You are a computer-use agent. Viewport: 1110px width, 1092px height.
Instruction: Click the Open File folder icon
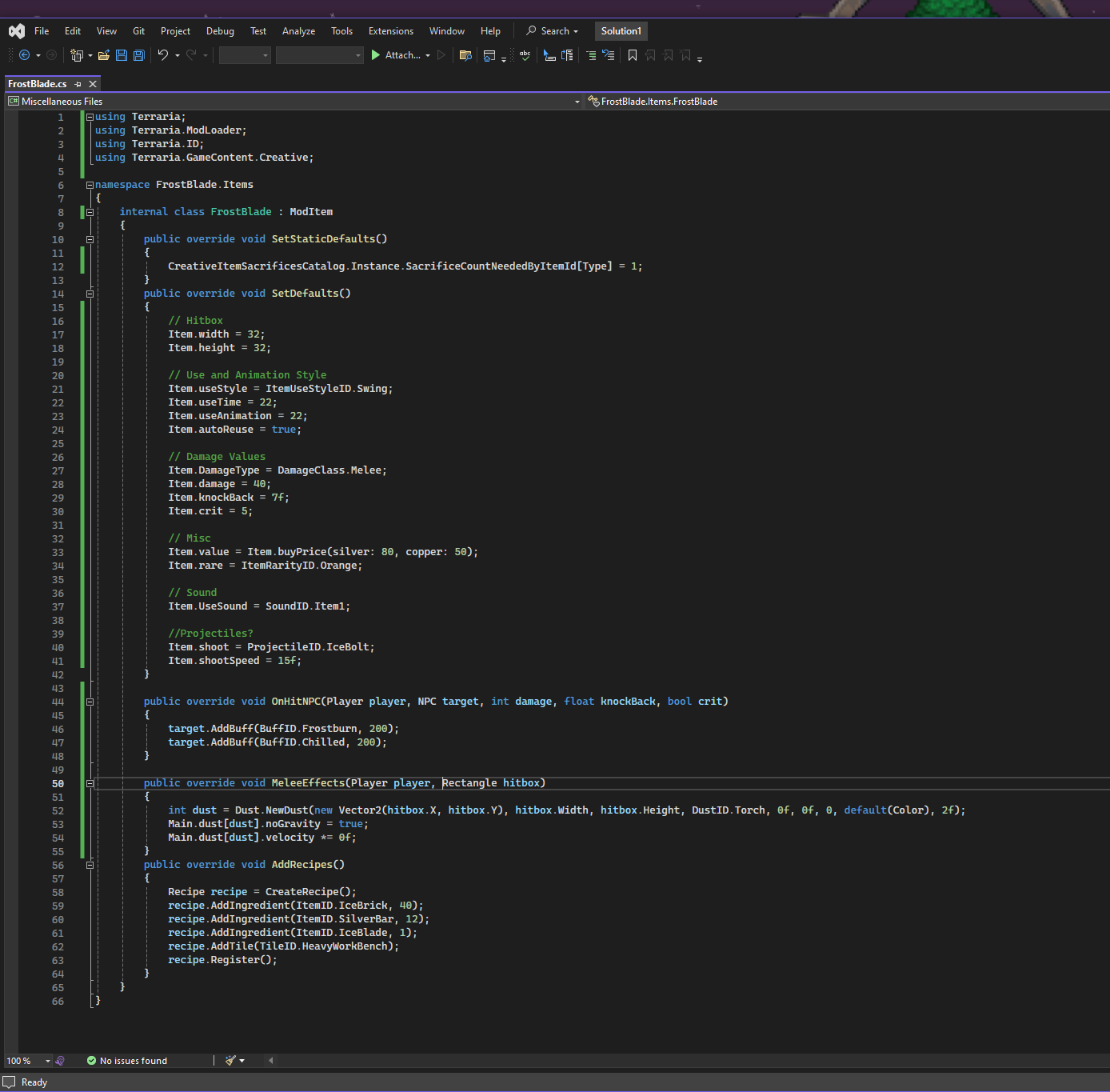point(103,55)
